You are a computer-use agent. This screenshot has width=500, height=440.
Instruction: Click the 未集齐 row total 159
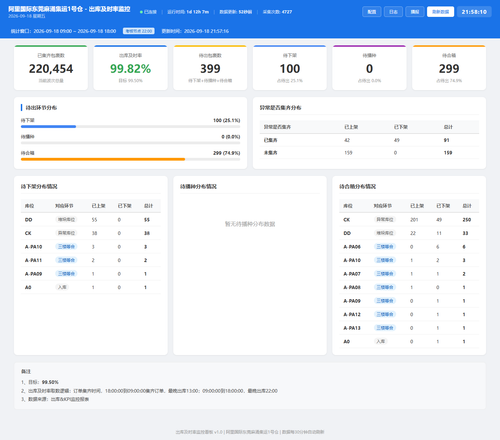click(x=448, y=153)
